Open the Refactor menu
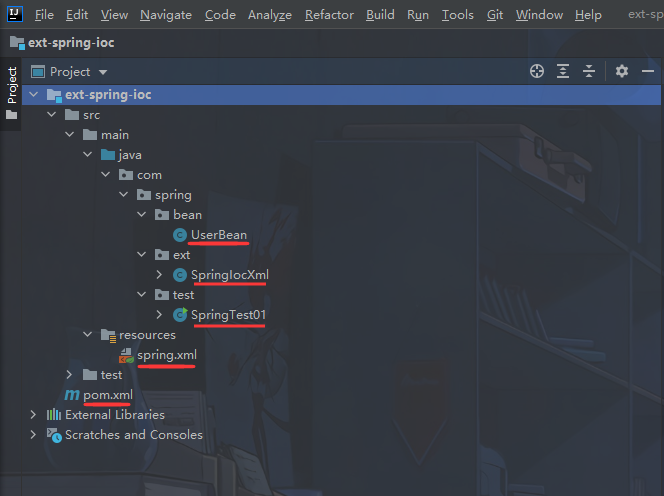The image size is (664, 496). [329, 15]
